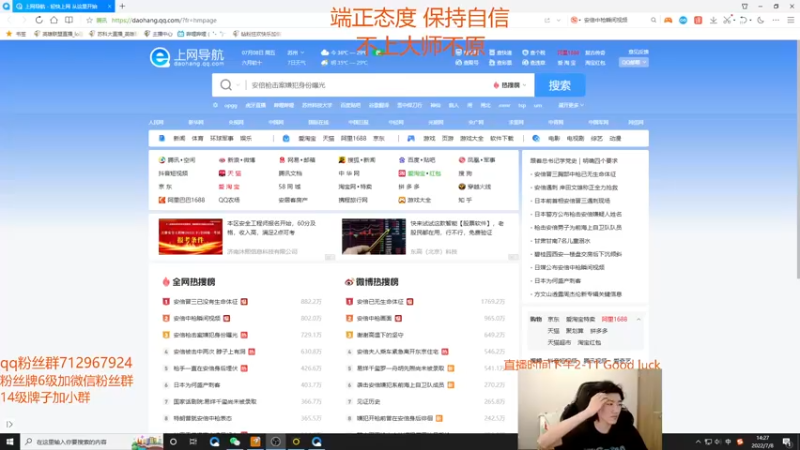Show hidden system tray icons

(x=697, y=442)
